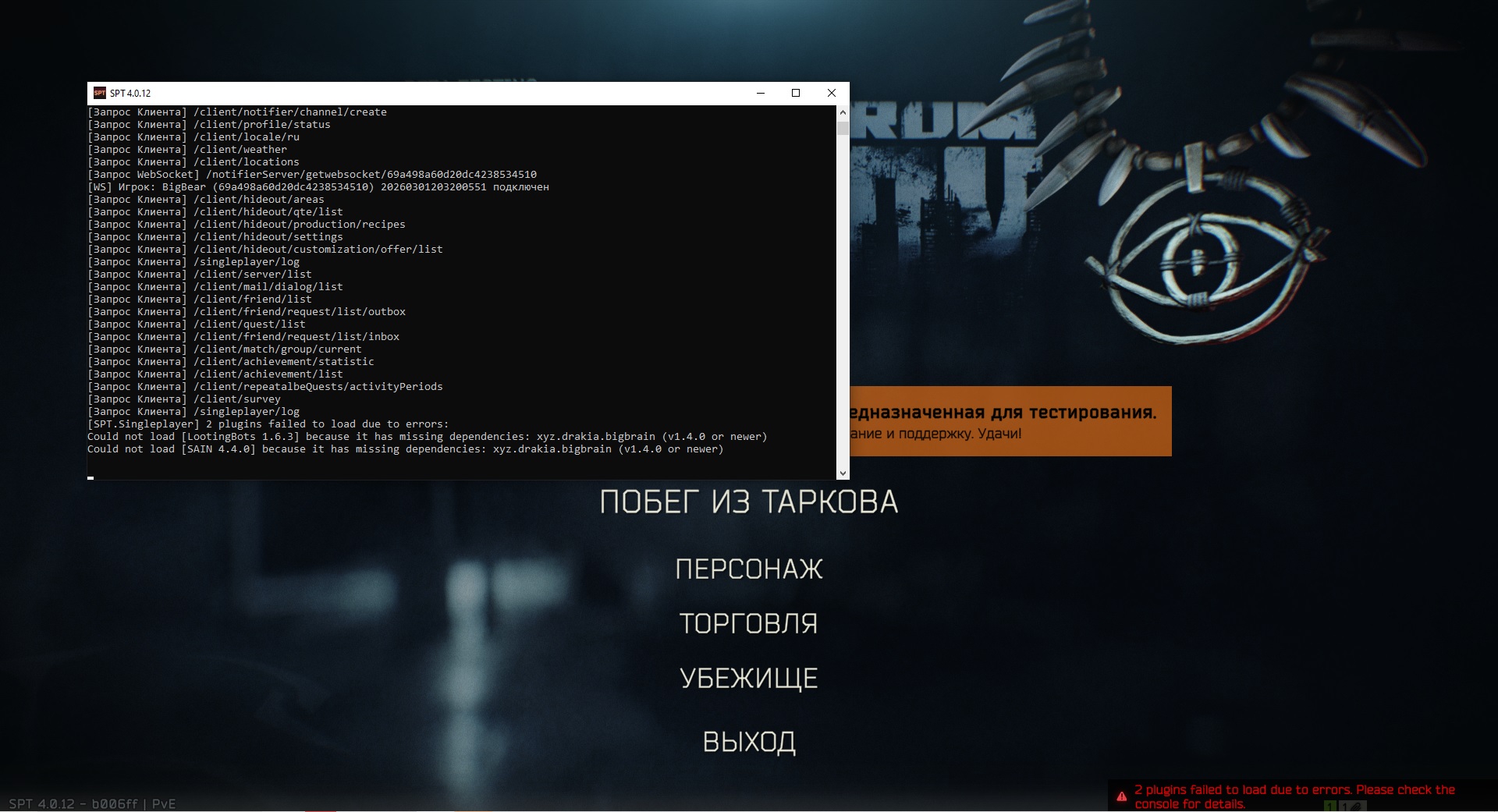The image size is (1498, 812).
Task: Close the SPT 4.0.12 console window
Action: tap(832, 93)
